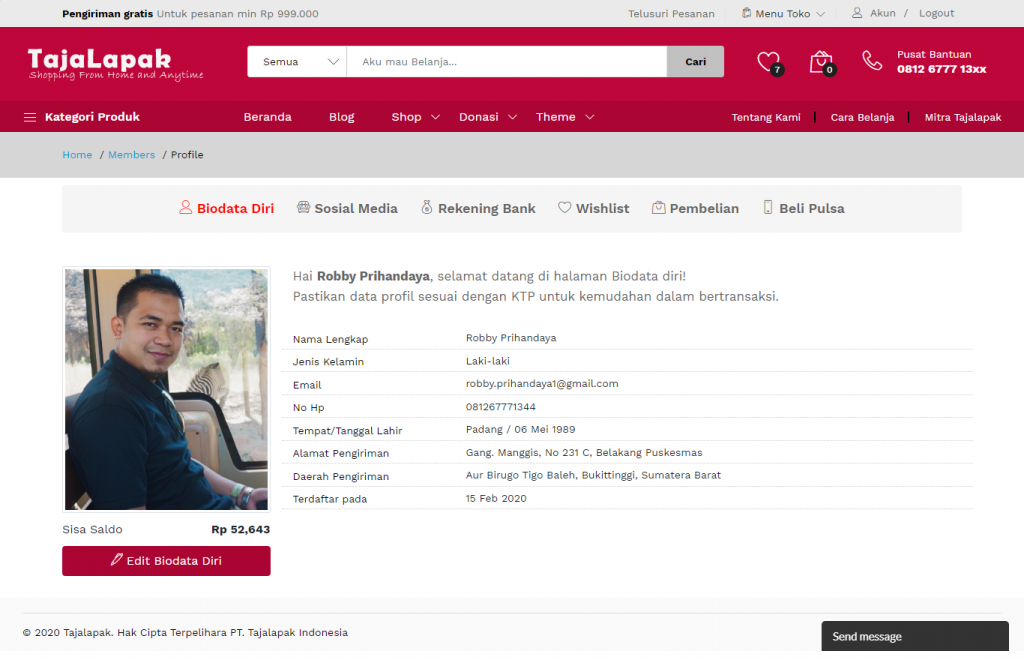Viewport: 1024px width, 660px height.
Task: Click the Cari search button
Action: pos(696,61)
